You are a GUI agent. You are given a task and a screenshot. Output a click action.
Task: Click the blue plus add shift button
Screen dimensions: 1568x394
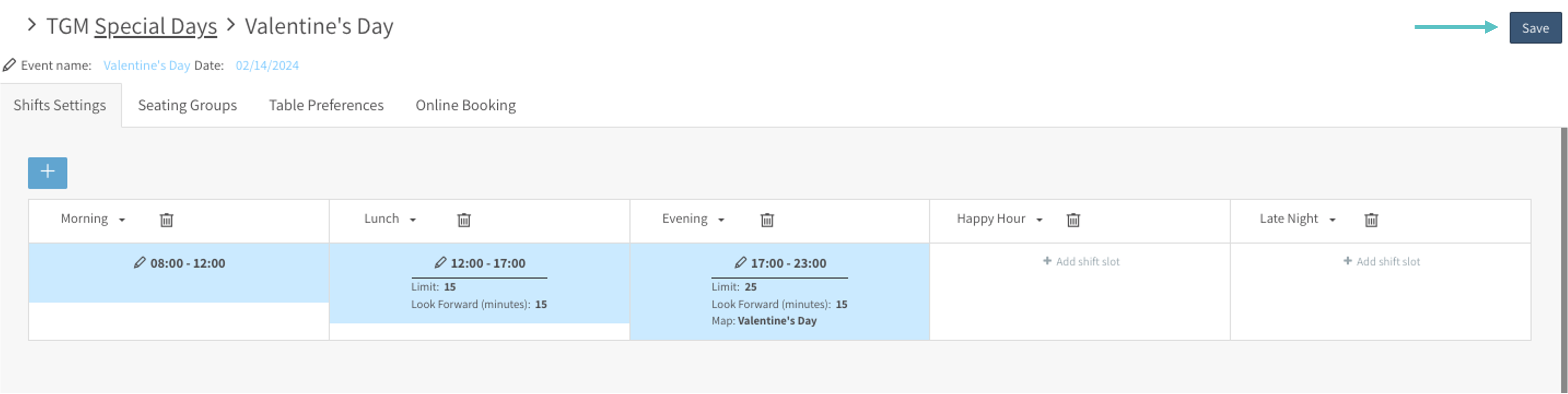coord(47,172)
